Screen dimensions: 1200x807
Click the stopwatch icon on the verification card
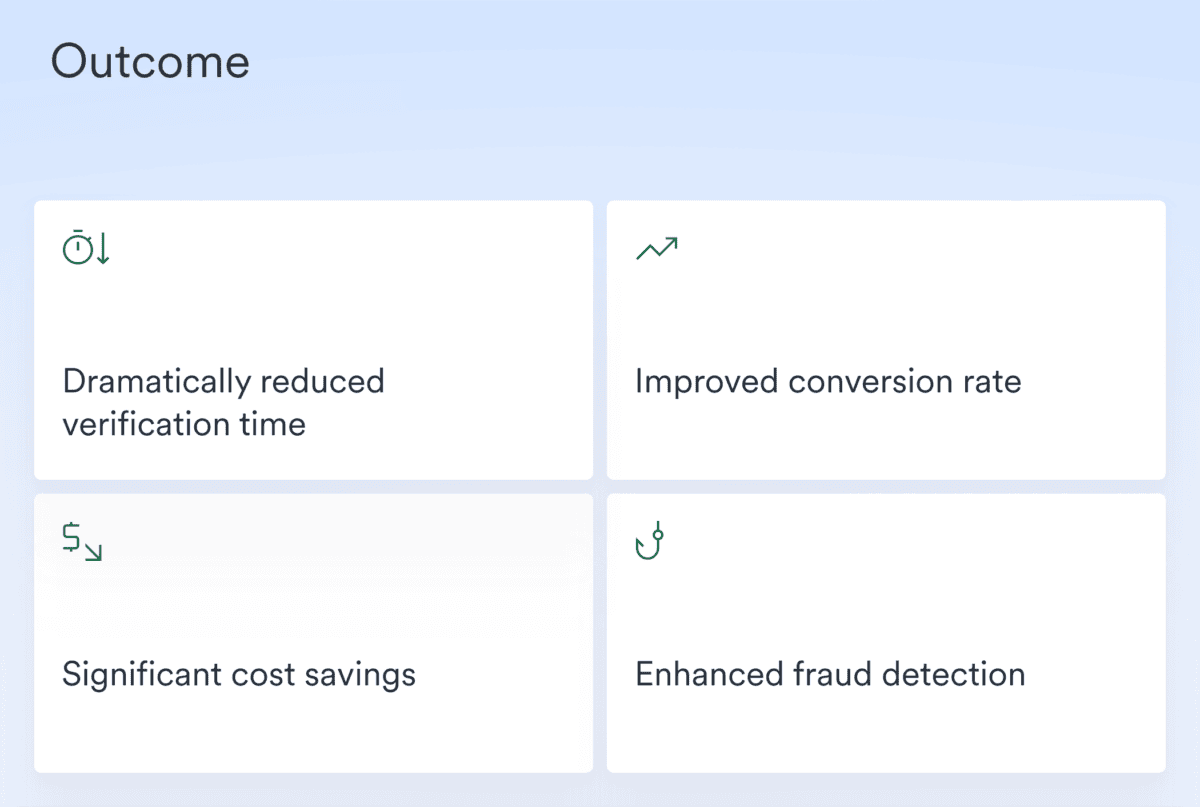77,247
